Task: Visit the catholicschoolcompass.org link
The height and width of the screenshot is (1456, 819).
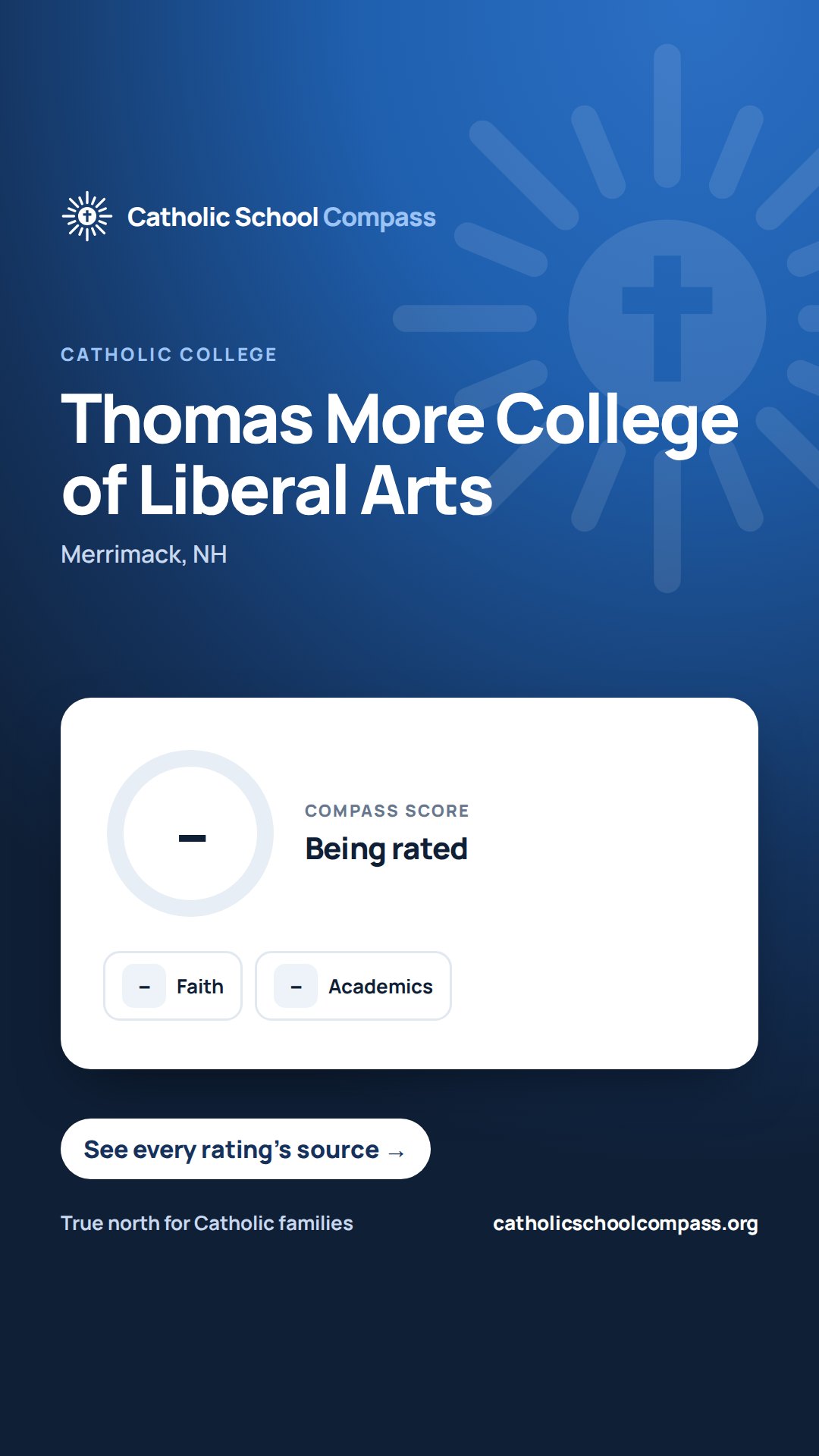Action: coord(626,1224)
